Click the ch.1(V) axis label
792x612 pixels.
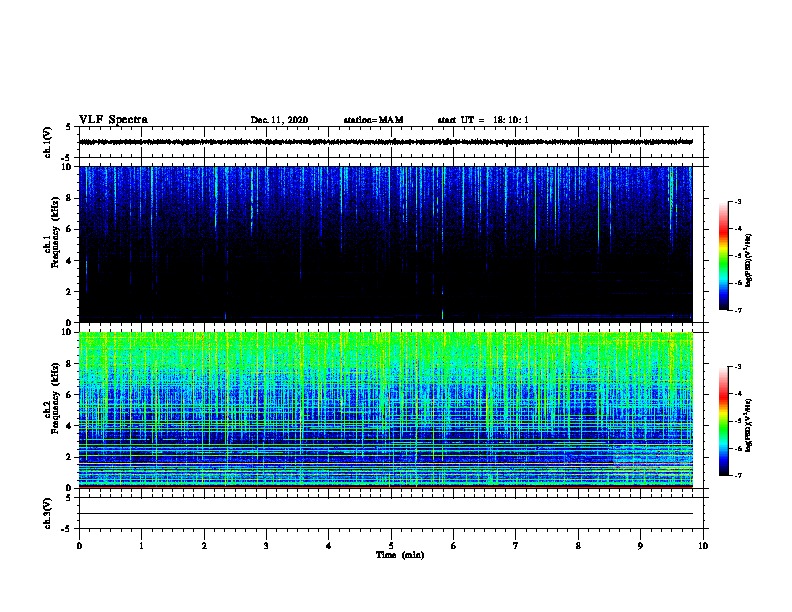[47, 142]
